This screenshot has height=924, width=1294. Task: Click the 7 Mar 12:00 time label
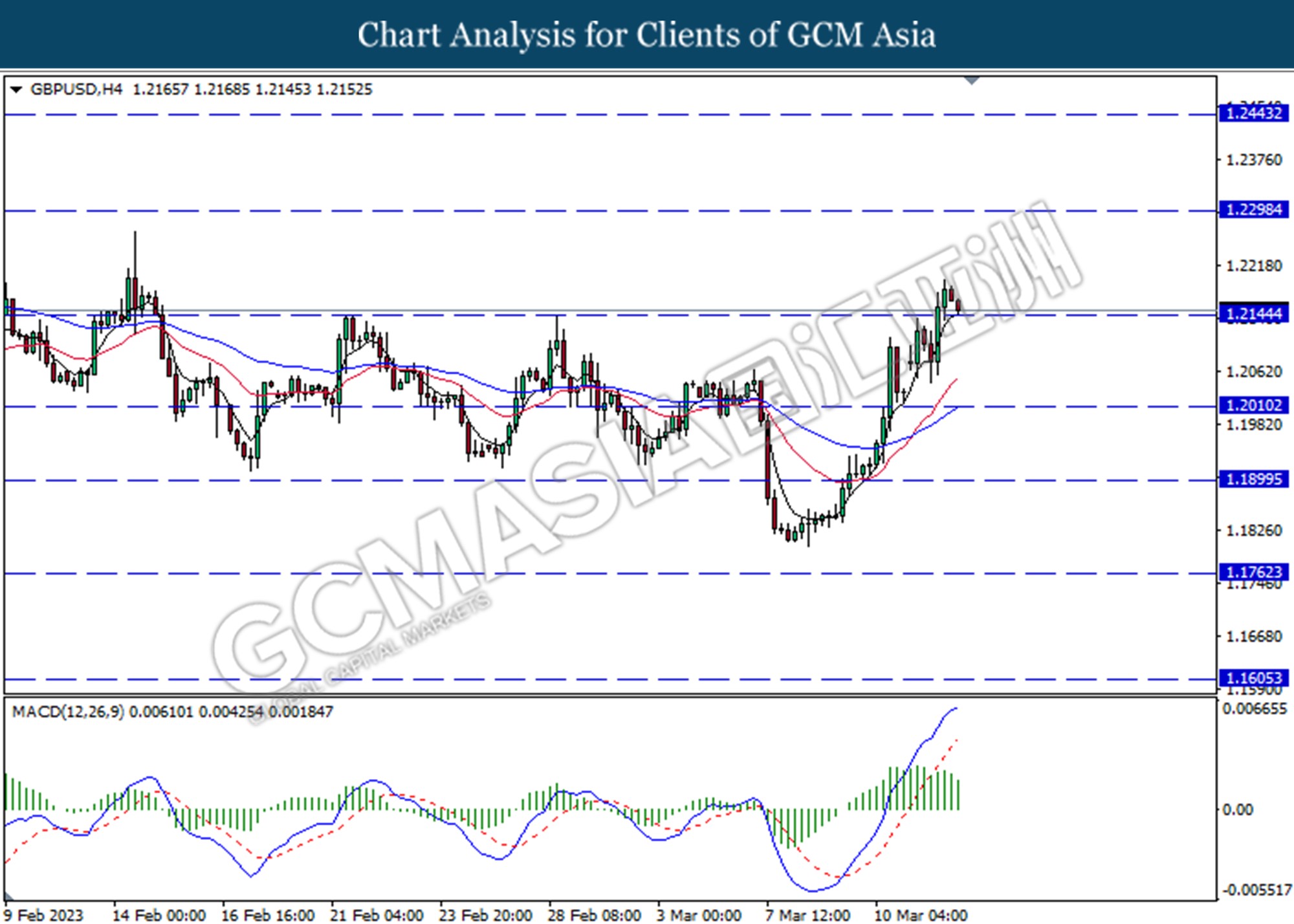pos(807,915)
